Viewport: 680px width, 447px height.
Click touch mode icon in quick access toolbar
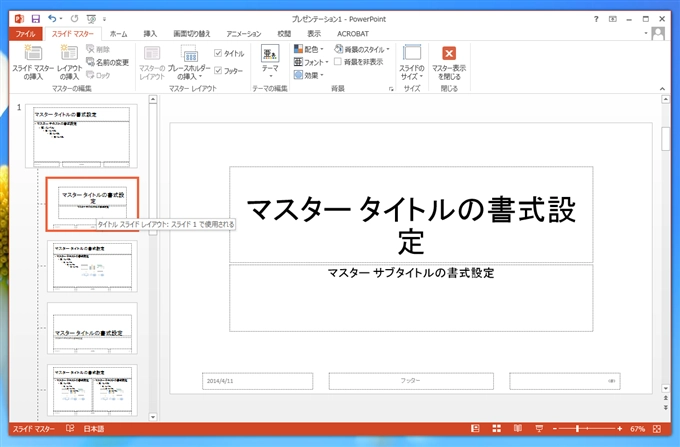click(x=91, y=19)
